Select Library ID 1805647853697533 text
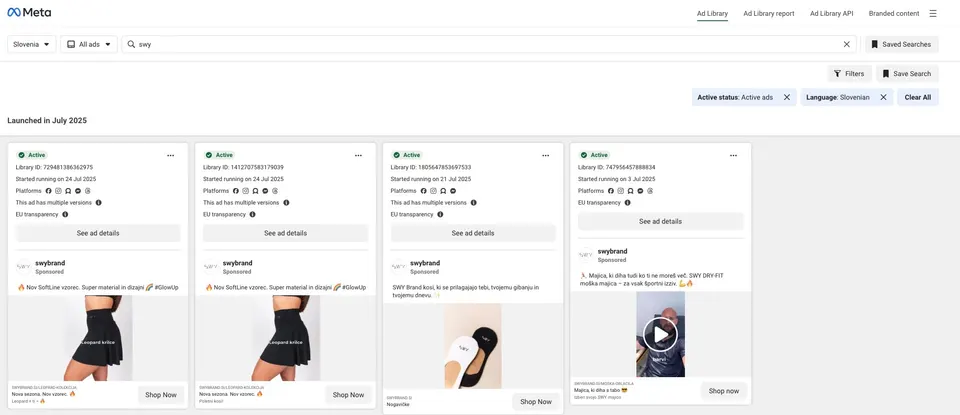This screenshot has height=415, width=960. point(431,167)
